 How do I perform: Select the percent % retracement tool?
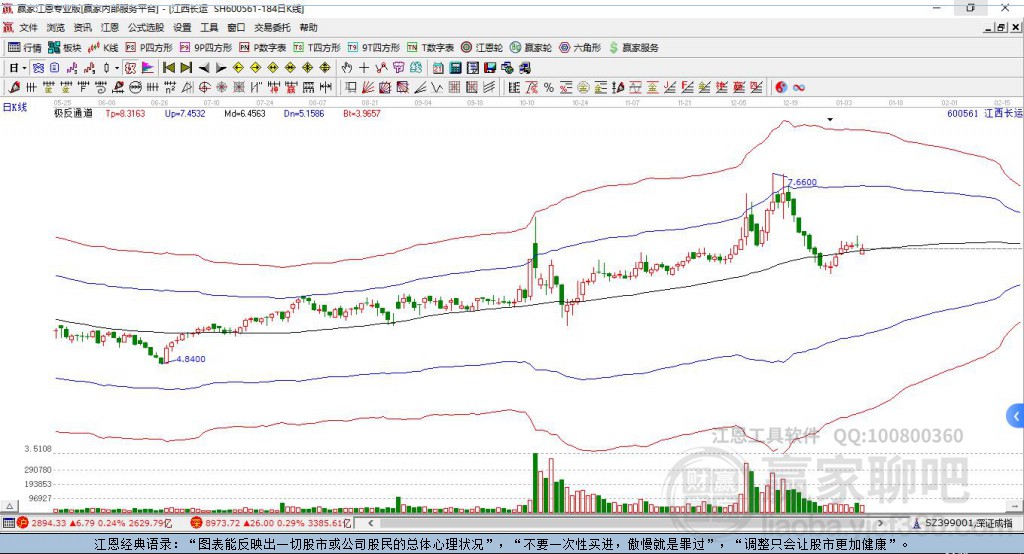point(549,87)
